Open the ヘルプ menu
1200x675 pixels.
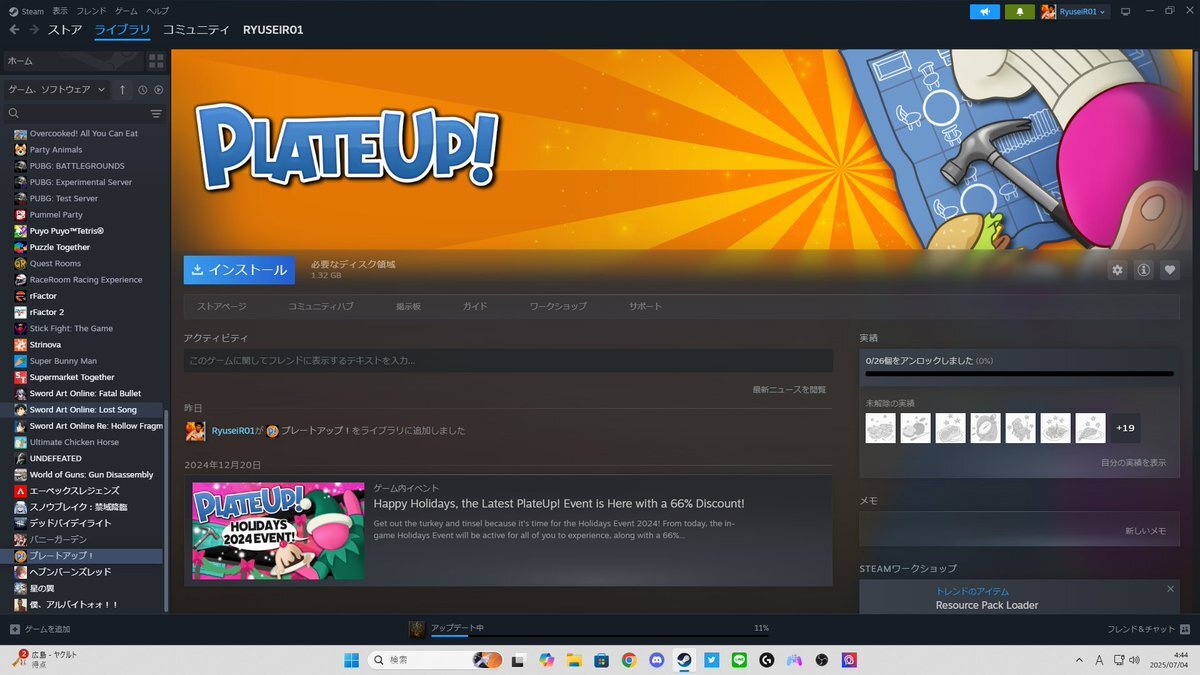[158, 10]
